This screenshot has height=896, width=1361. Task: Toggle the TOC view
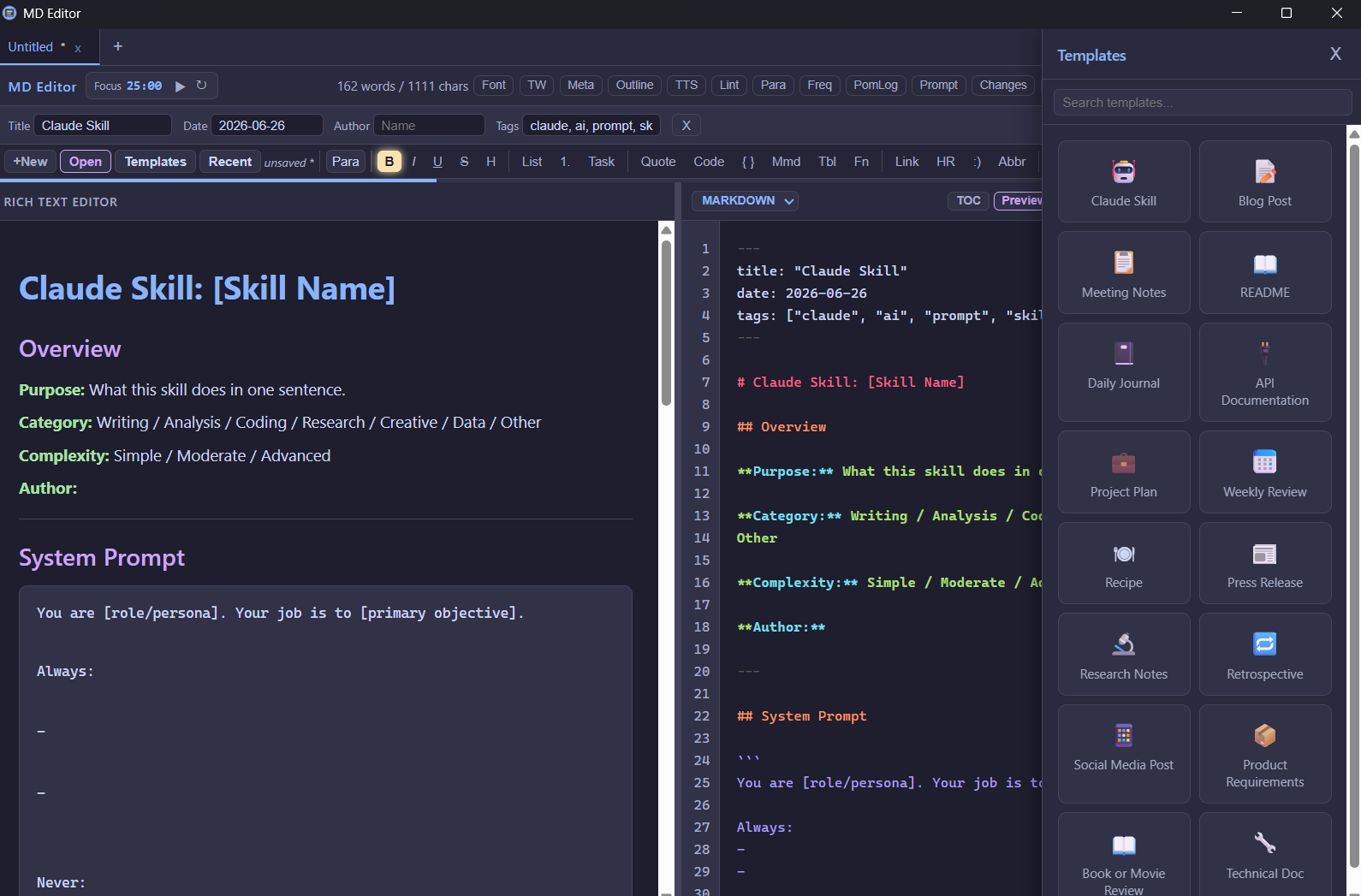pyautogui.click(x=968, y=200)
